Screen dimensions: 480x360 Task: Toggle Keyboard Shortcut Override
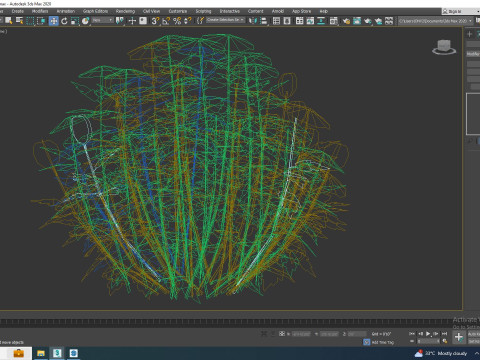coord(143,21)
